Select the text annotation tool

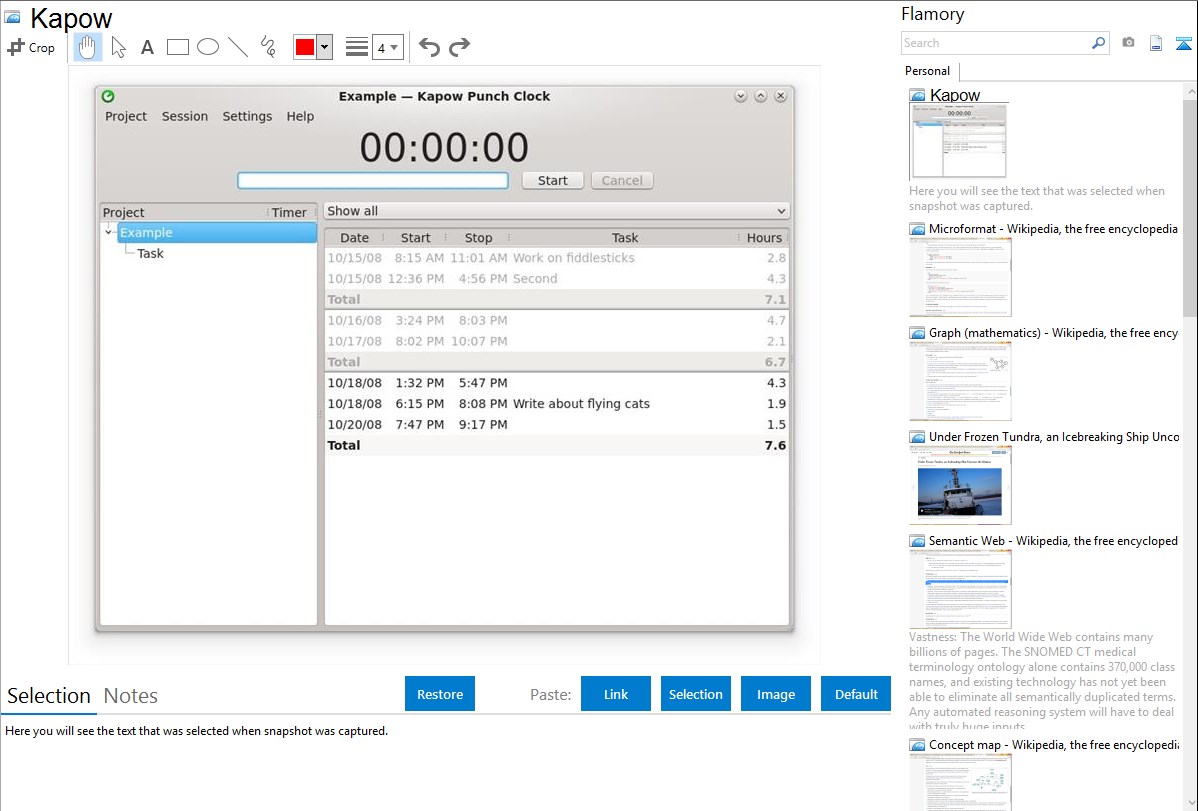tap(147, 47)
